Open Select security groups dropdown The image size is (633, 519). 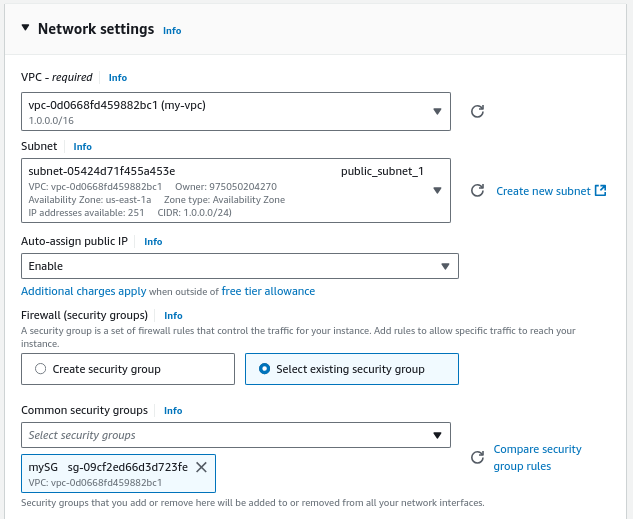[x=236, y=435]
